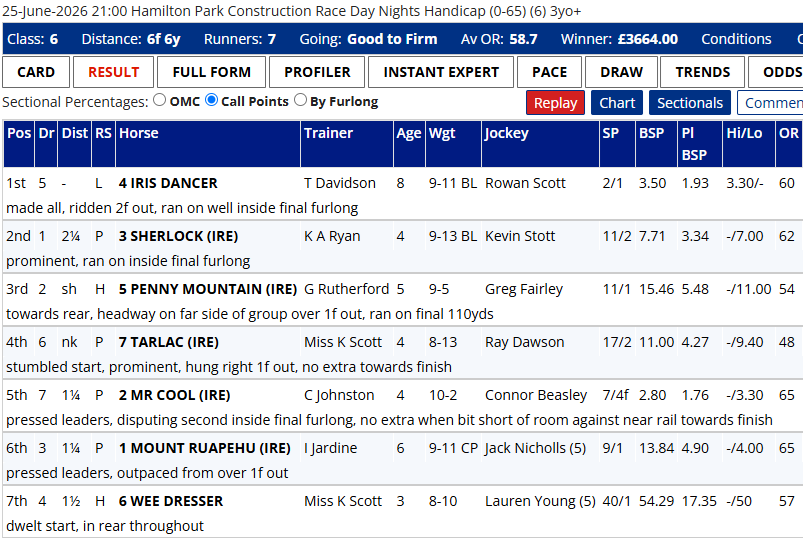Switch to TRENDS tab

tap(703, 72)
